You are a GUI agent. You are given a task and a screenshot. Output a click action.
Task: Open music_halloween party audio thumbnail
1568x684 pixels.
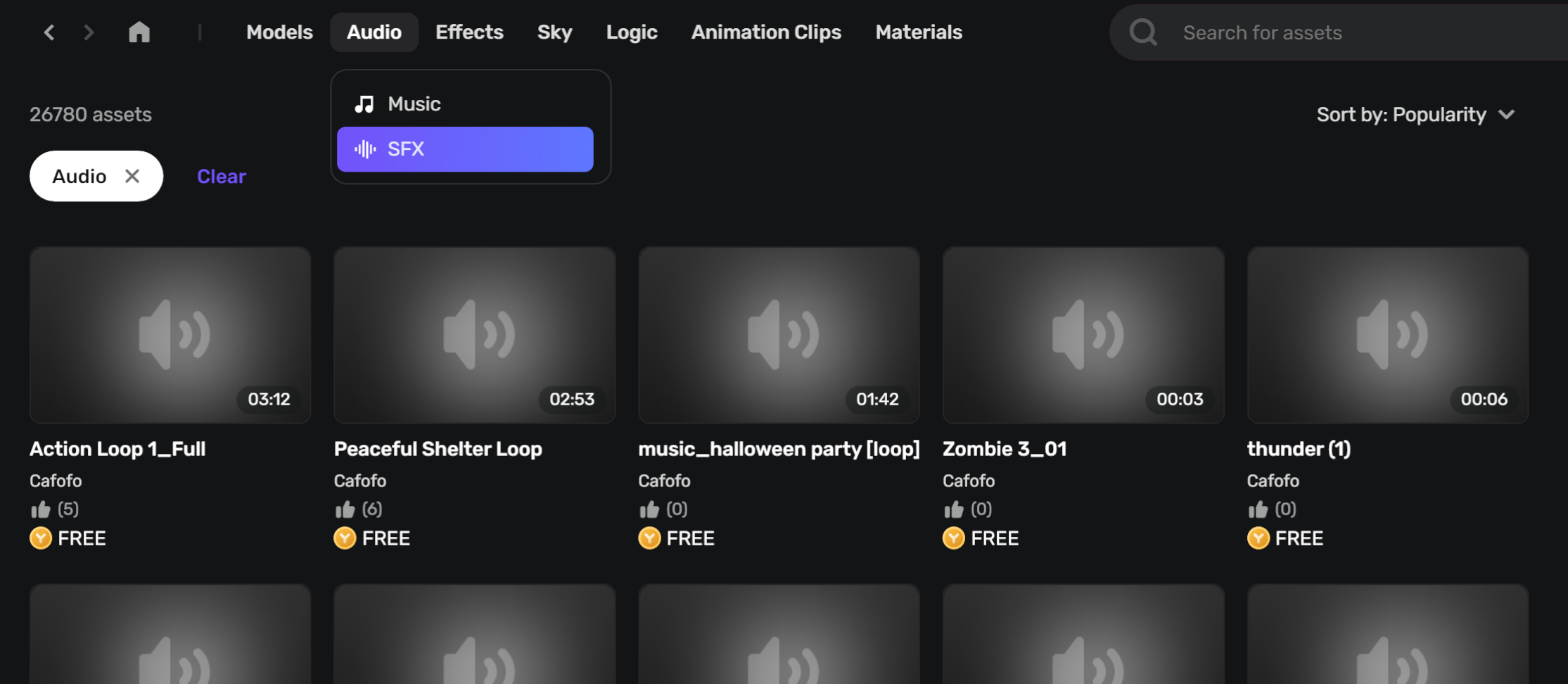[779, 335]
